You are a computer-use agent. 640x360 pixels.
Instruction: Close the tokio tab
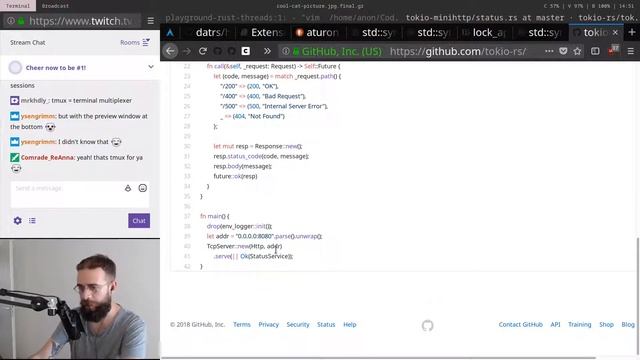(615, 32)
